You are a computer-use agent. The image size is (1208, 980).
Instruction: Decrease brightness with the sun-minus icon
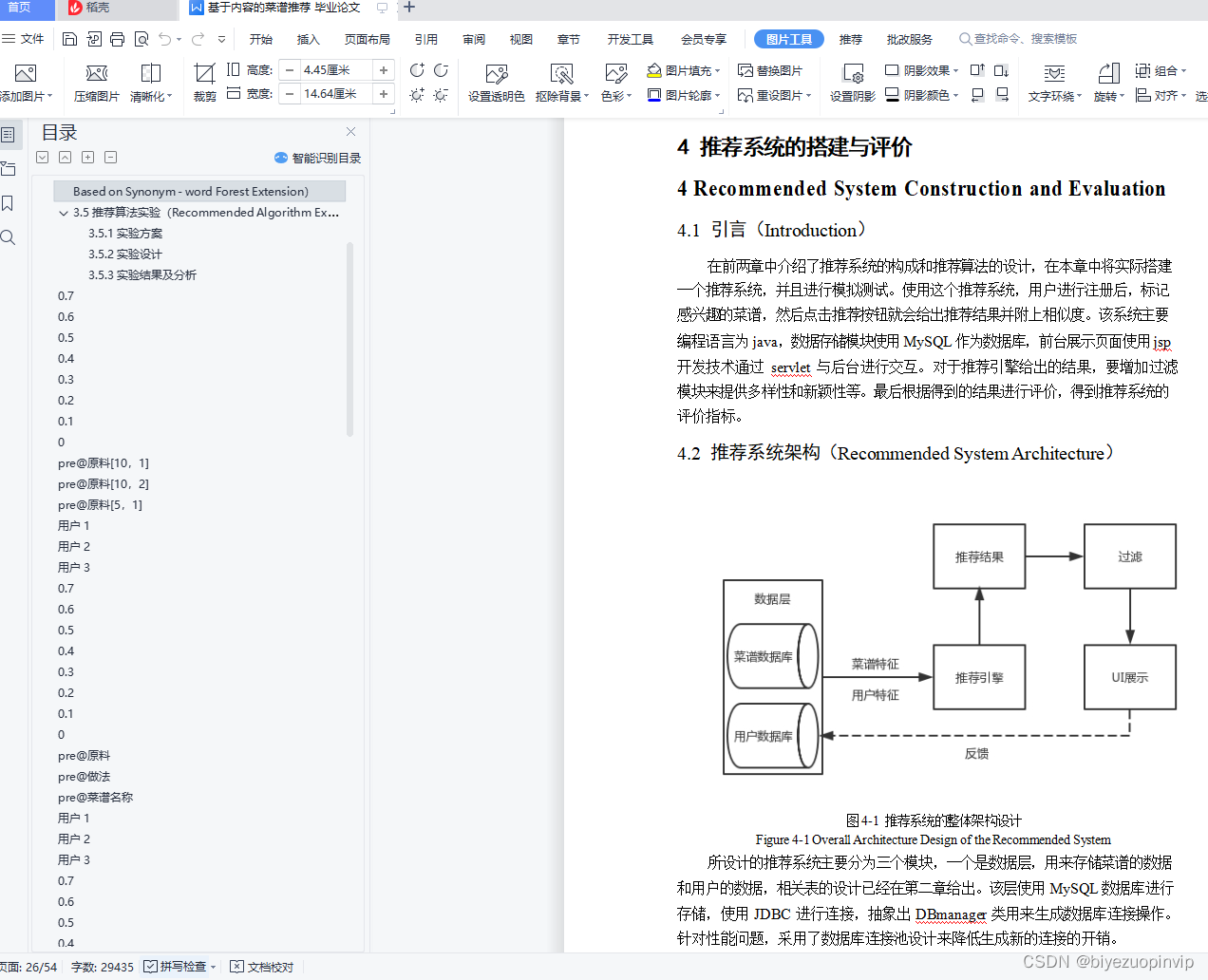point(441,95)
